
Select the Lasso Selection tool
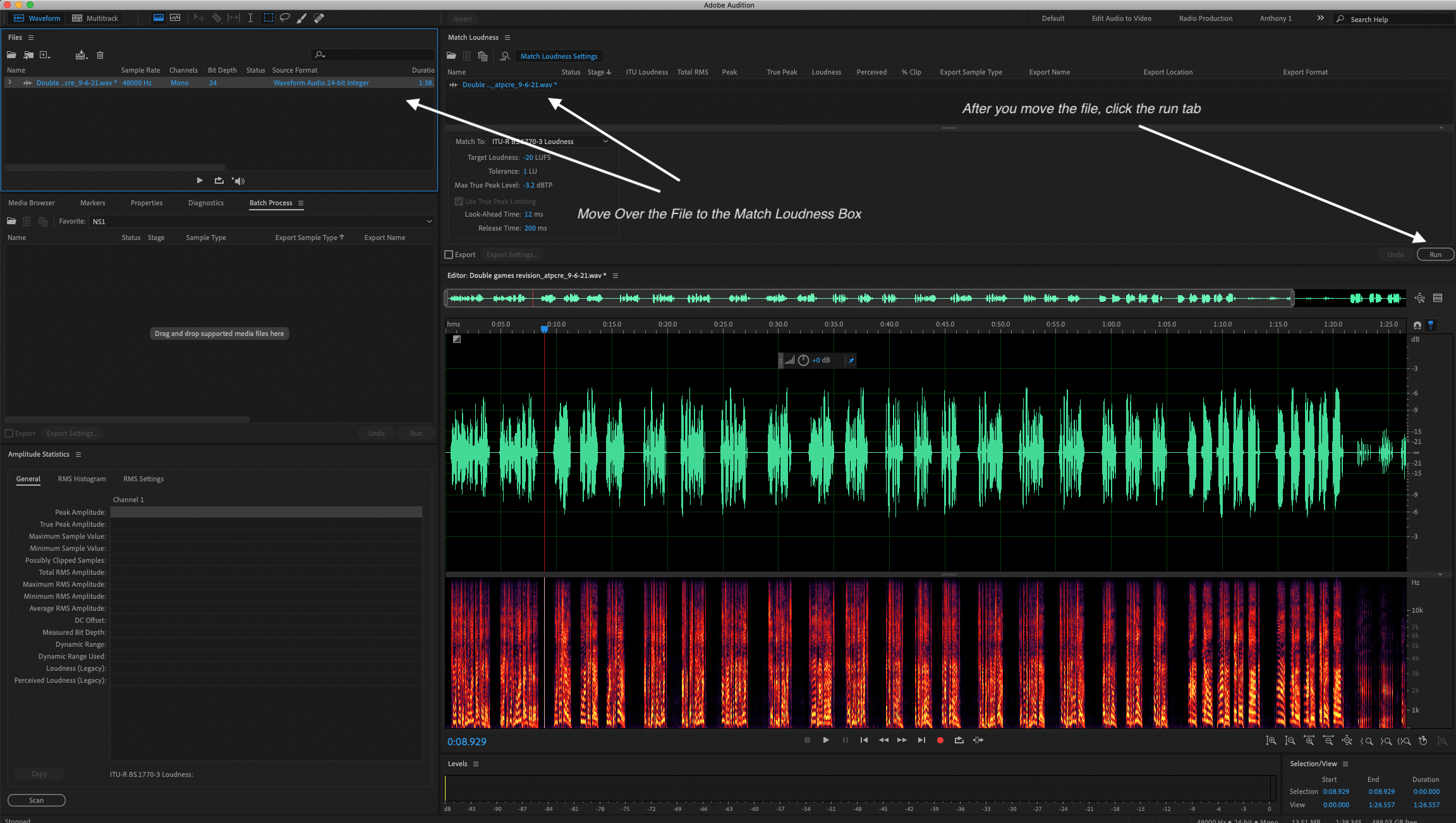pyautogui.click(x=285, y=18)
